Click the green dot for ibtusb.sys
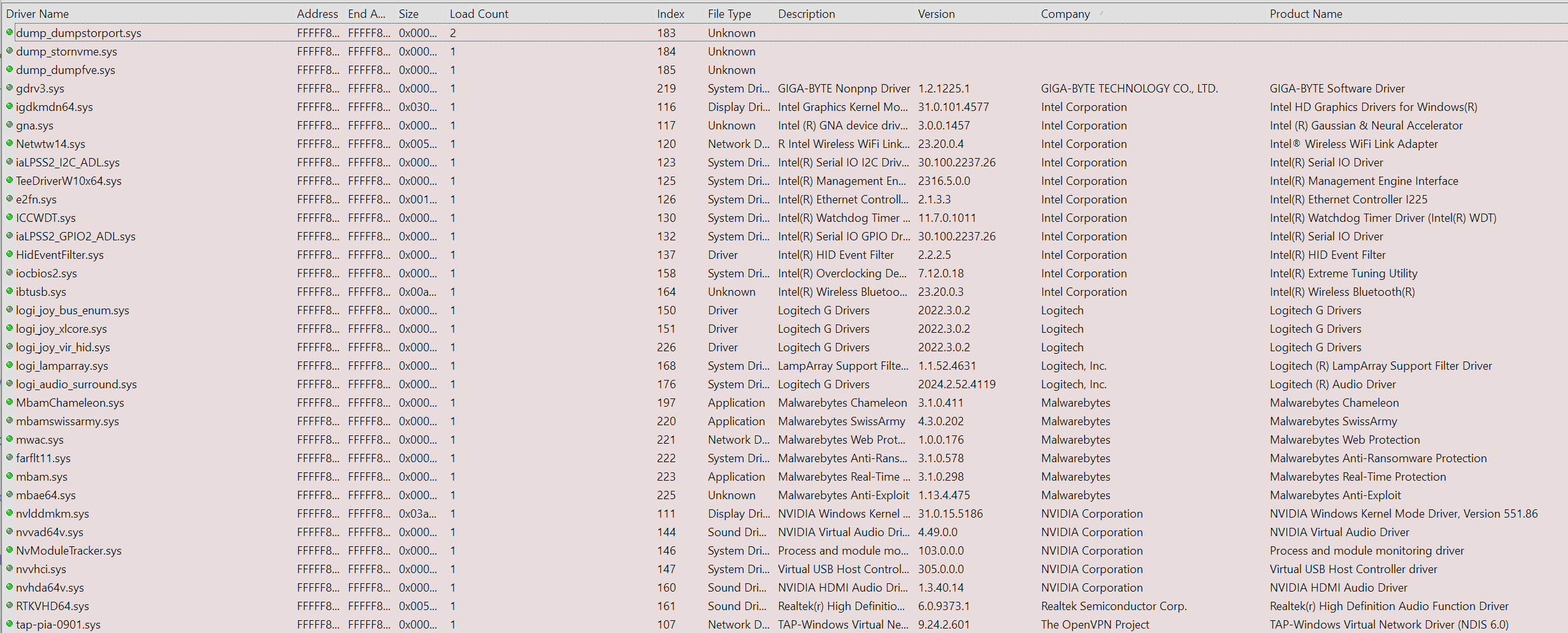The width and height of the screenshot is (1568, 633). [x=10, y=291]
